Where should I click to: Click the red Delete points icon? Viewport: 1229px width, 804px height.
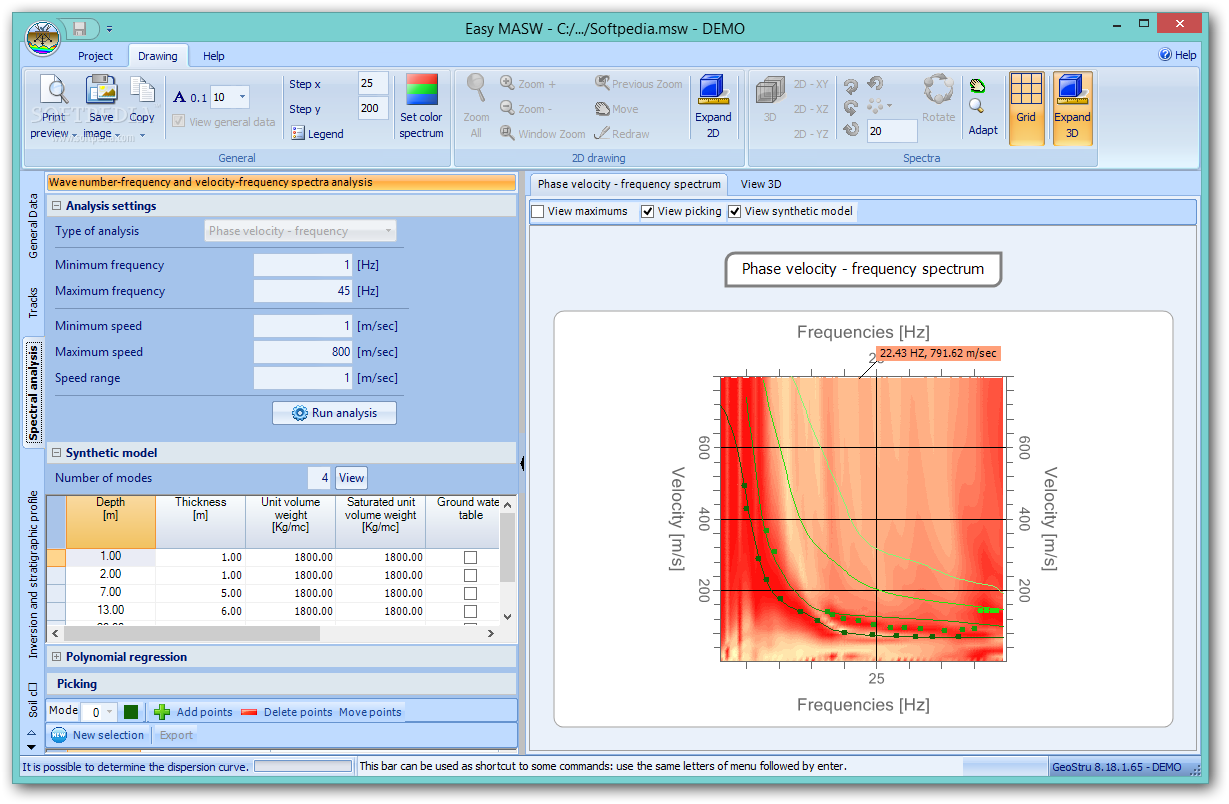click(249, 712)
